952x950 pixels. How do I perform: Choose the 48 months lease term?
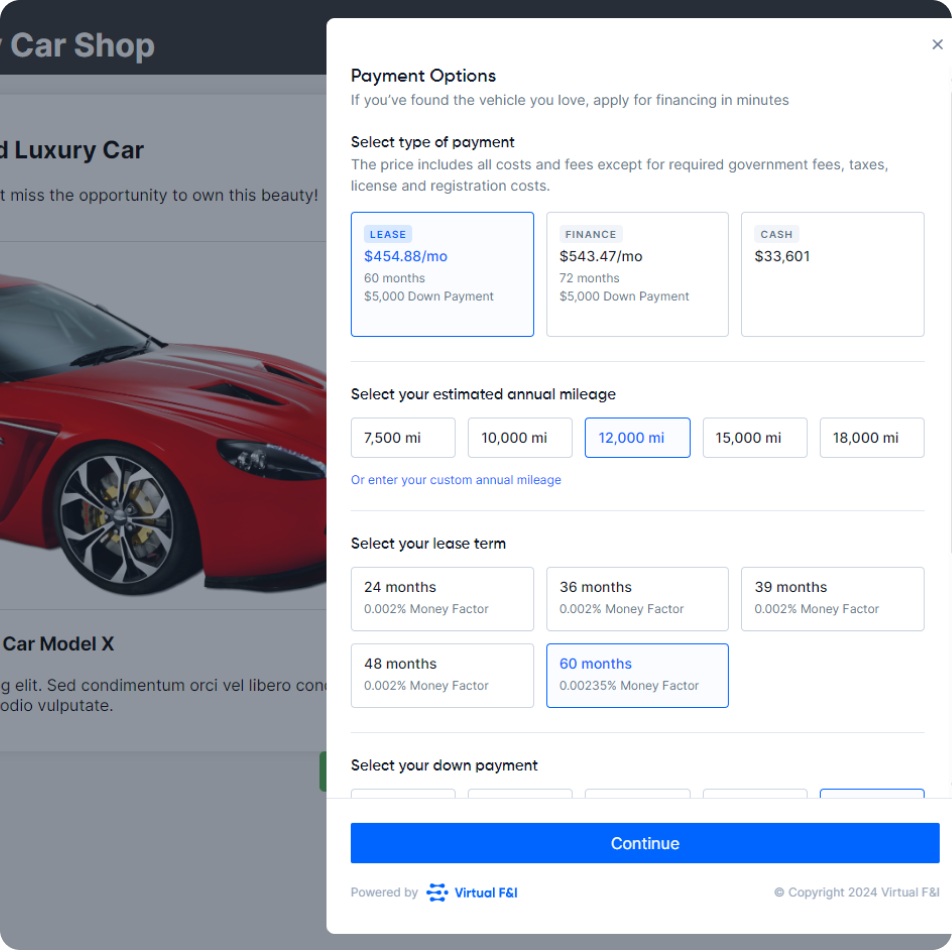point(442,675)
